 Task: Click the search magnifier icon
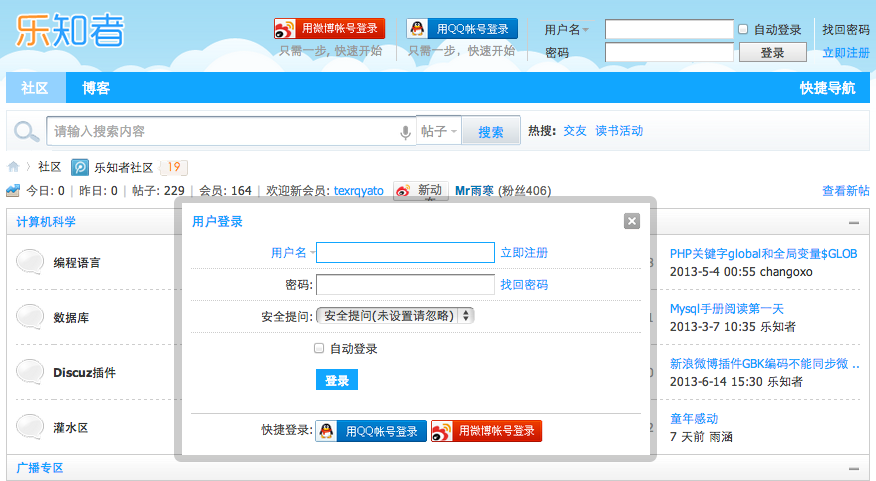tap(26, 132)
